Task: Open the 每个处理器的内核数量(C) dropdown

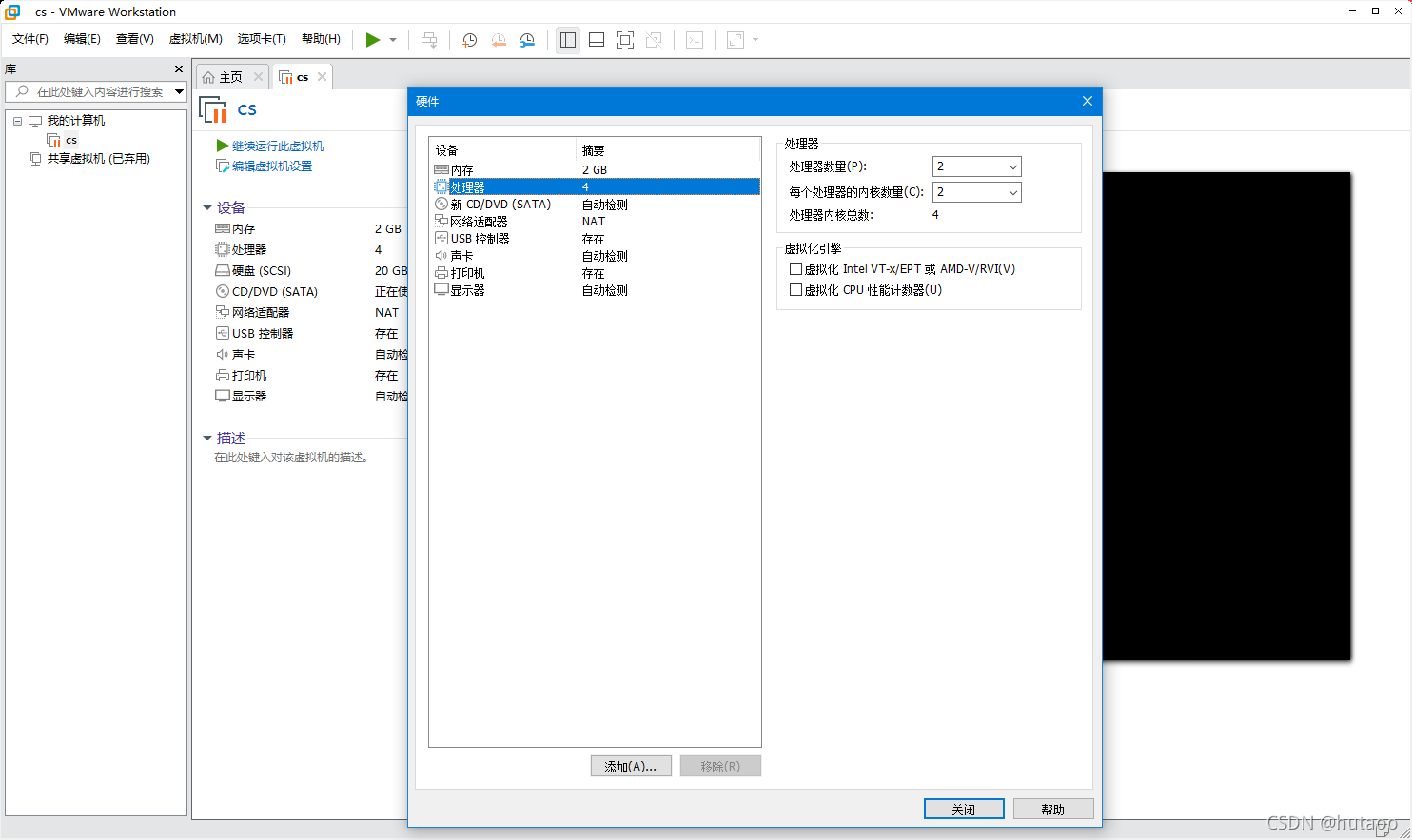Action: (976, 192)
